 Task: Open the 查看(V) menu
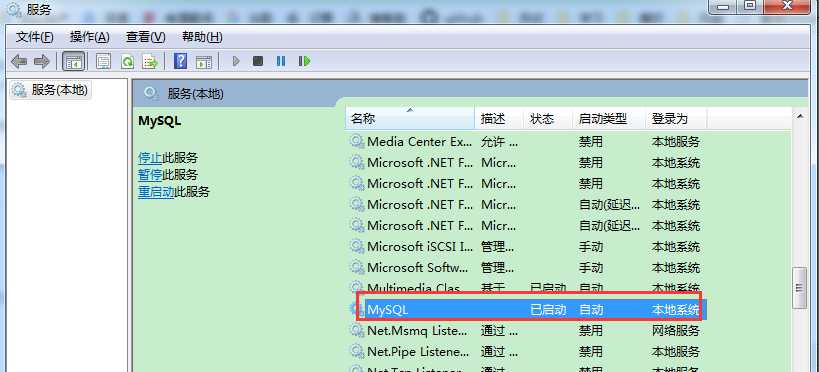tap(146, 37)
